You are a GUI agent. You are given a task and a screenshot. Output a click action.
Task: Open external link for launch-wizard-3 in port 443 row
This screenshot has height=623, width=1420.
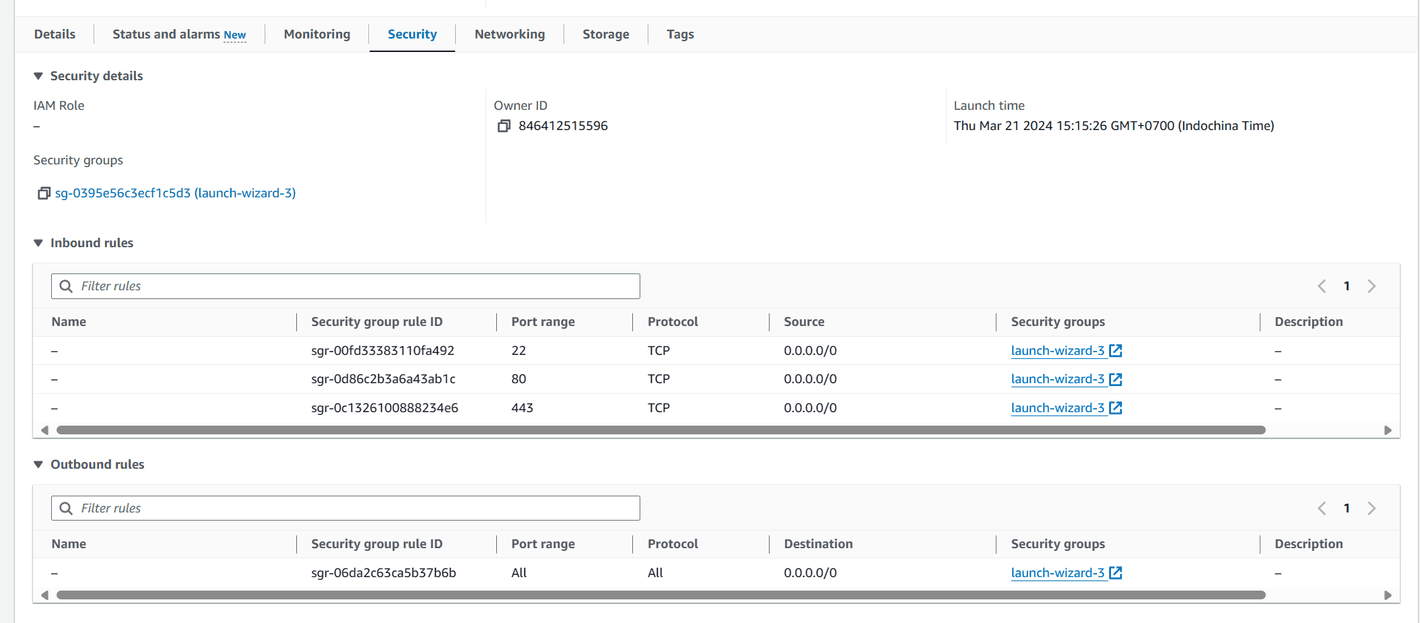pos(1117,407)
